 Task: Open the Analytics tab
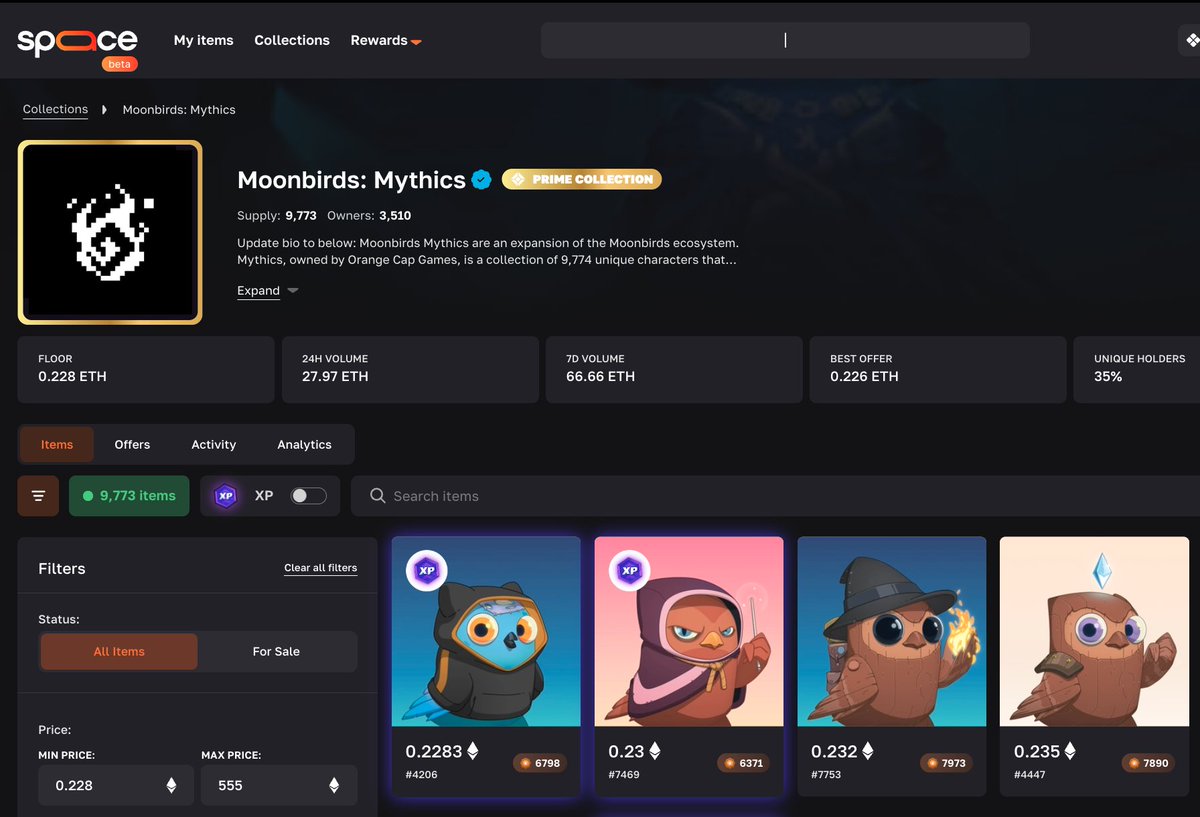(304, 444)
